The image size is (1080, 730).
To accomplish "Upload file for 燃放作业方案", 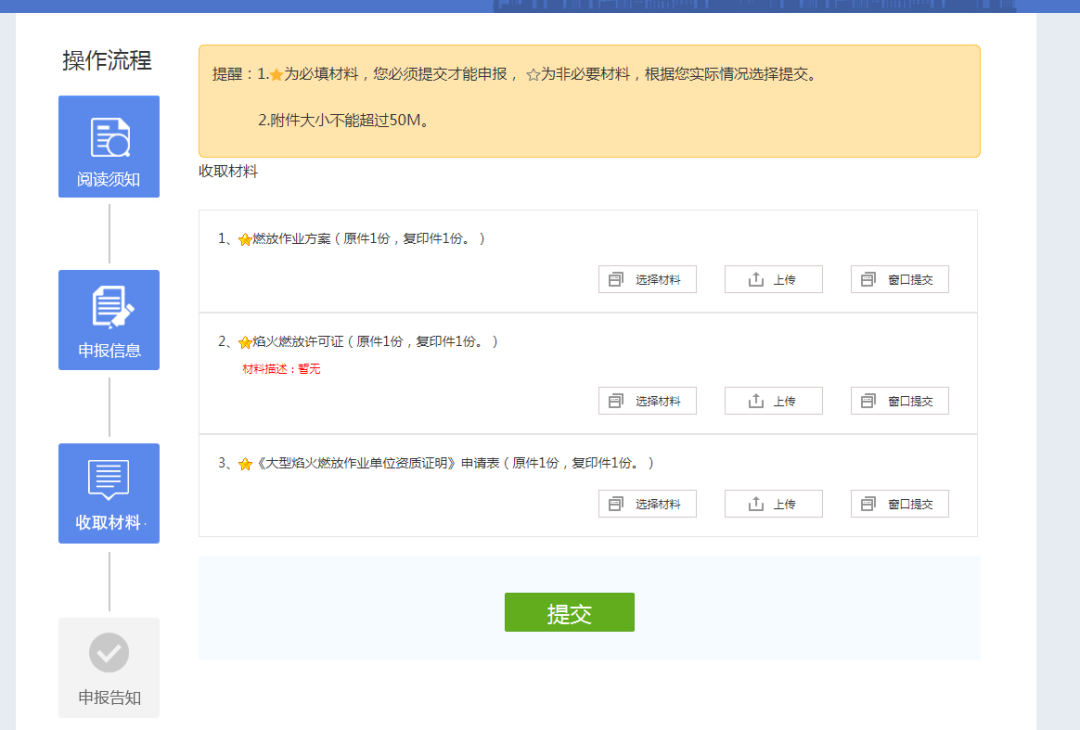I will (x=773, y=280).
